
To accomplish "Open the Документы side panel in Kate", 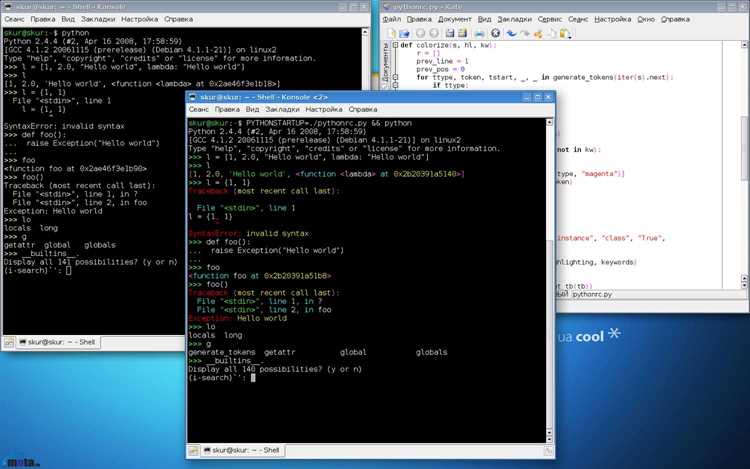I will 386,62.
